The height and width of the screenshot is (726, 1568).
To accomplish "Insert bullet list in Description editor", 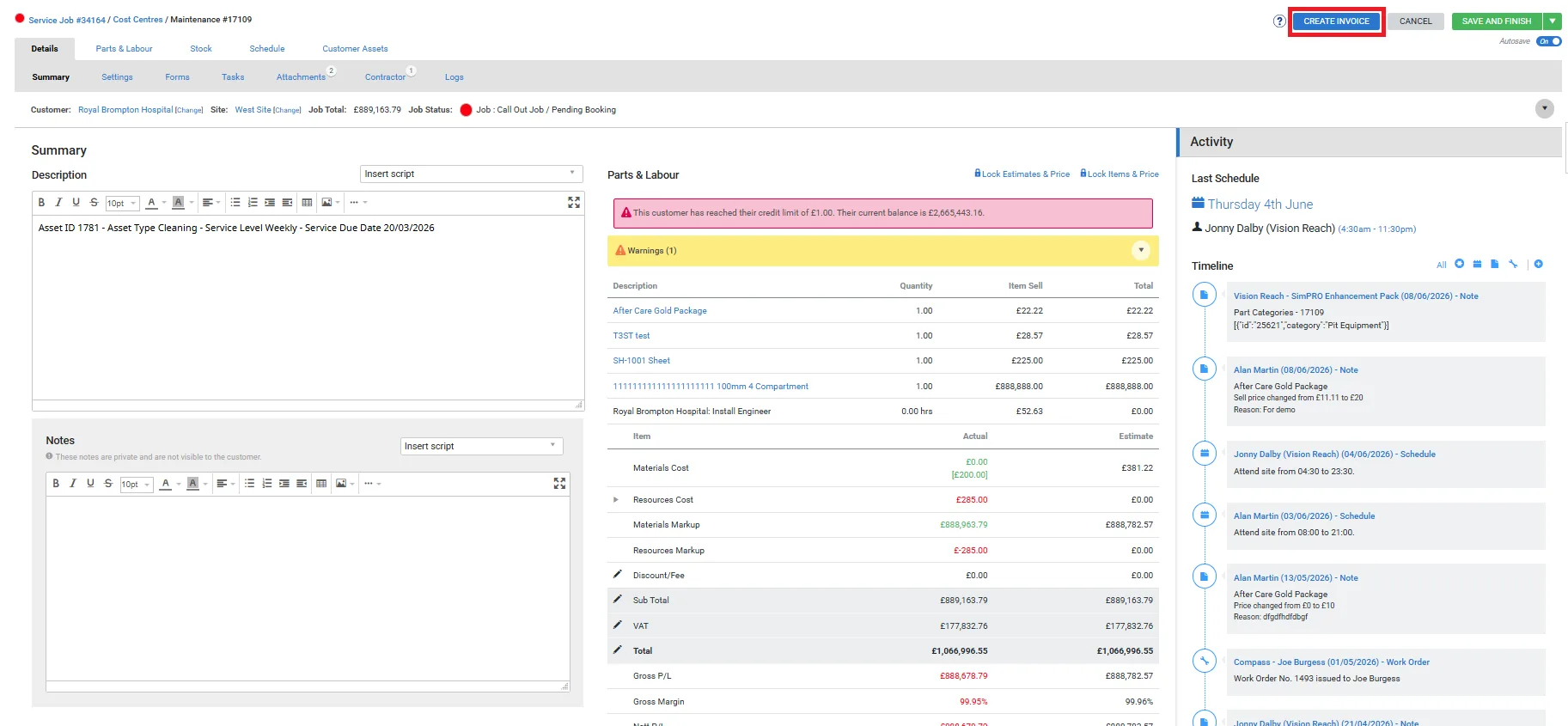I will coord(235,203).
